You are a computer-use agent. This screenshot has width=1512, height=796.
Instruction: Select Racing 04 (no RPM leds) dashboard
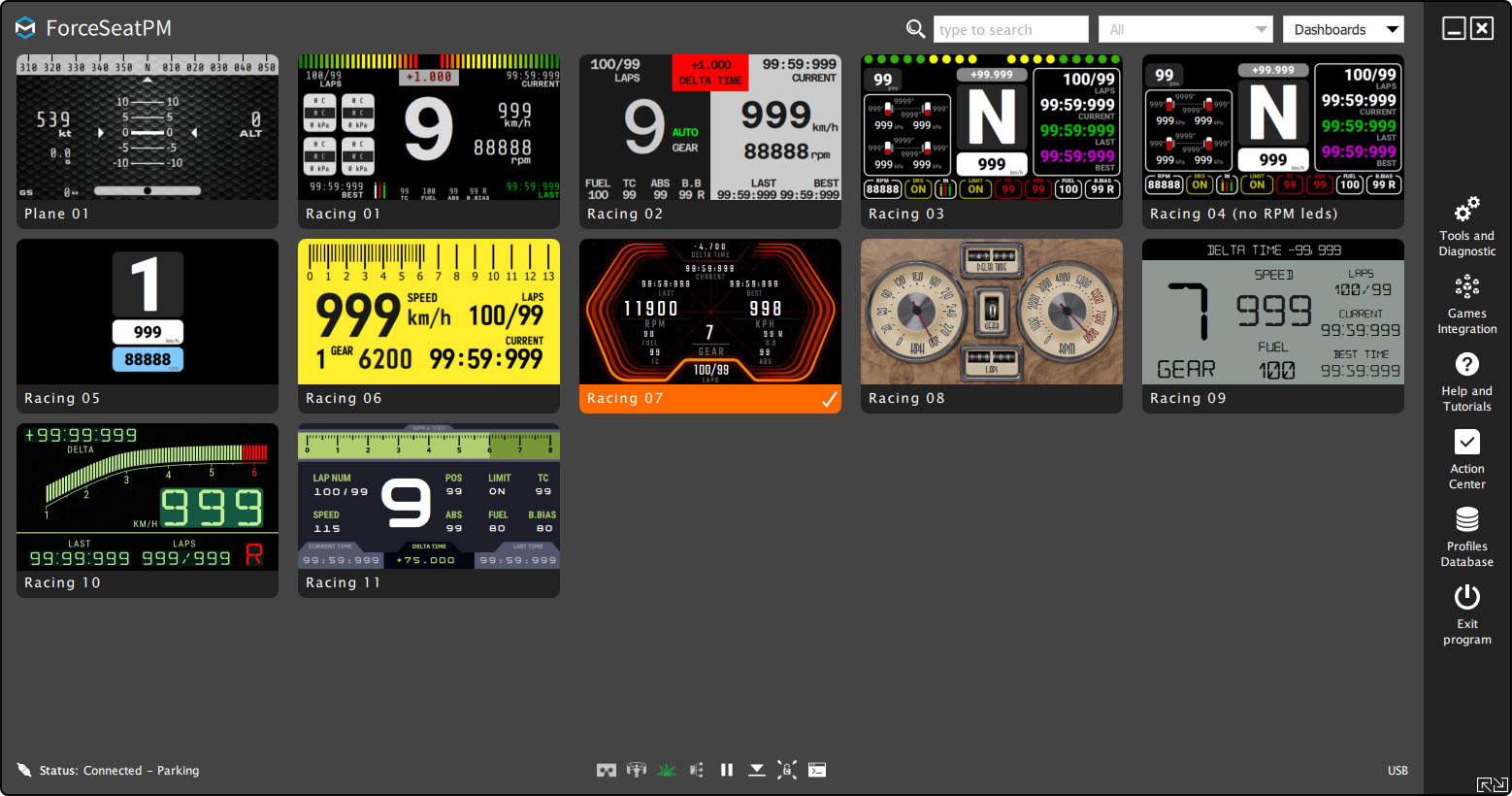point(1273,142)
